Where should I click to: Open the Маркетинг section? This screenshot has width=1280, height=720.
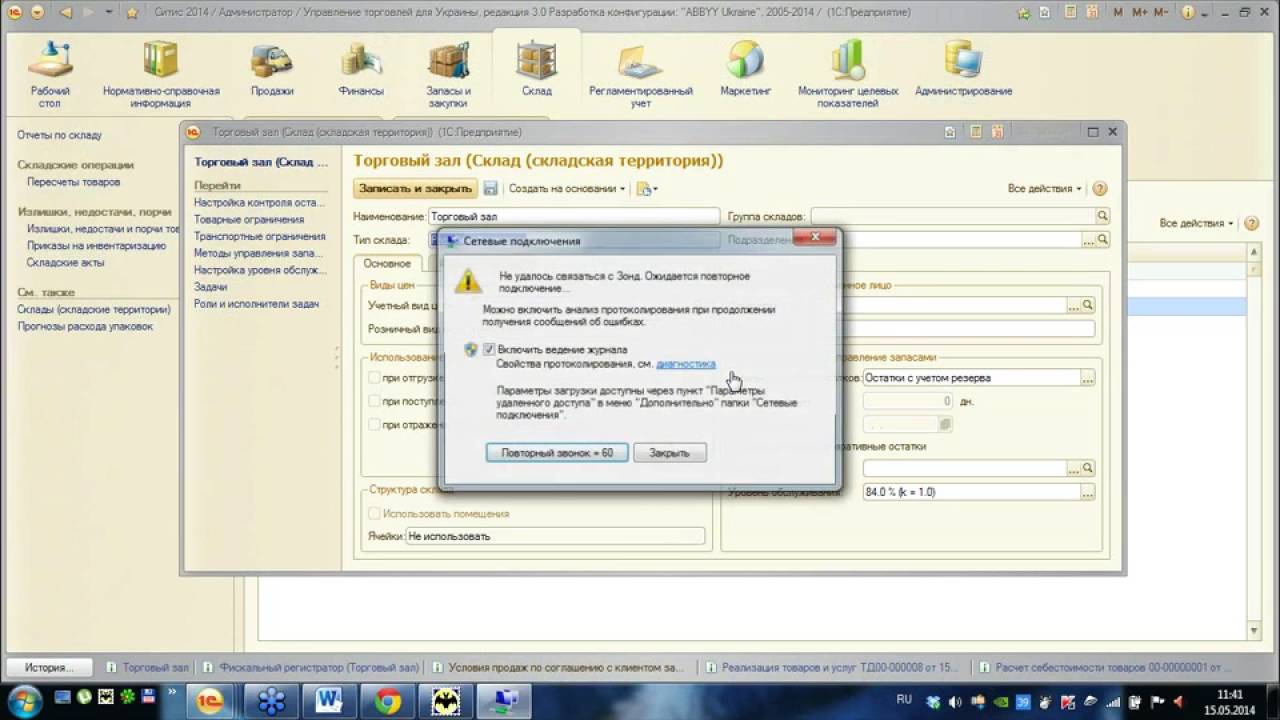pyautogui.click(x=746, y=70)
